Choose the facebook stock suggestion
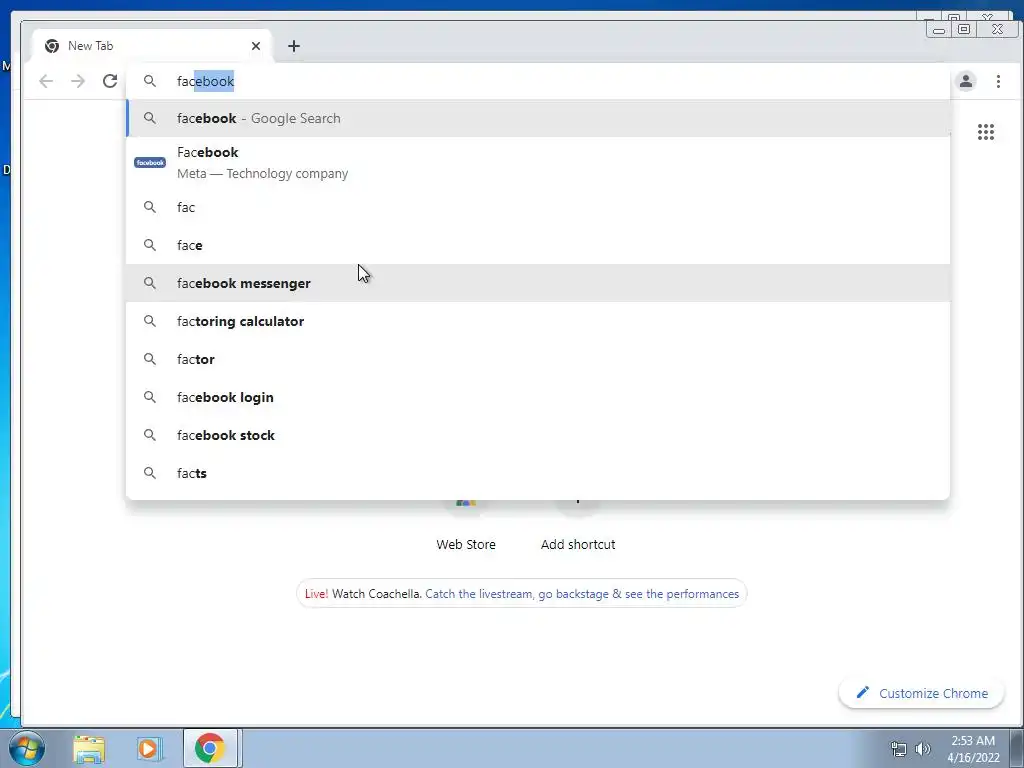This screenshot has height=768, width=1024. [x=537, y=435]
